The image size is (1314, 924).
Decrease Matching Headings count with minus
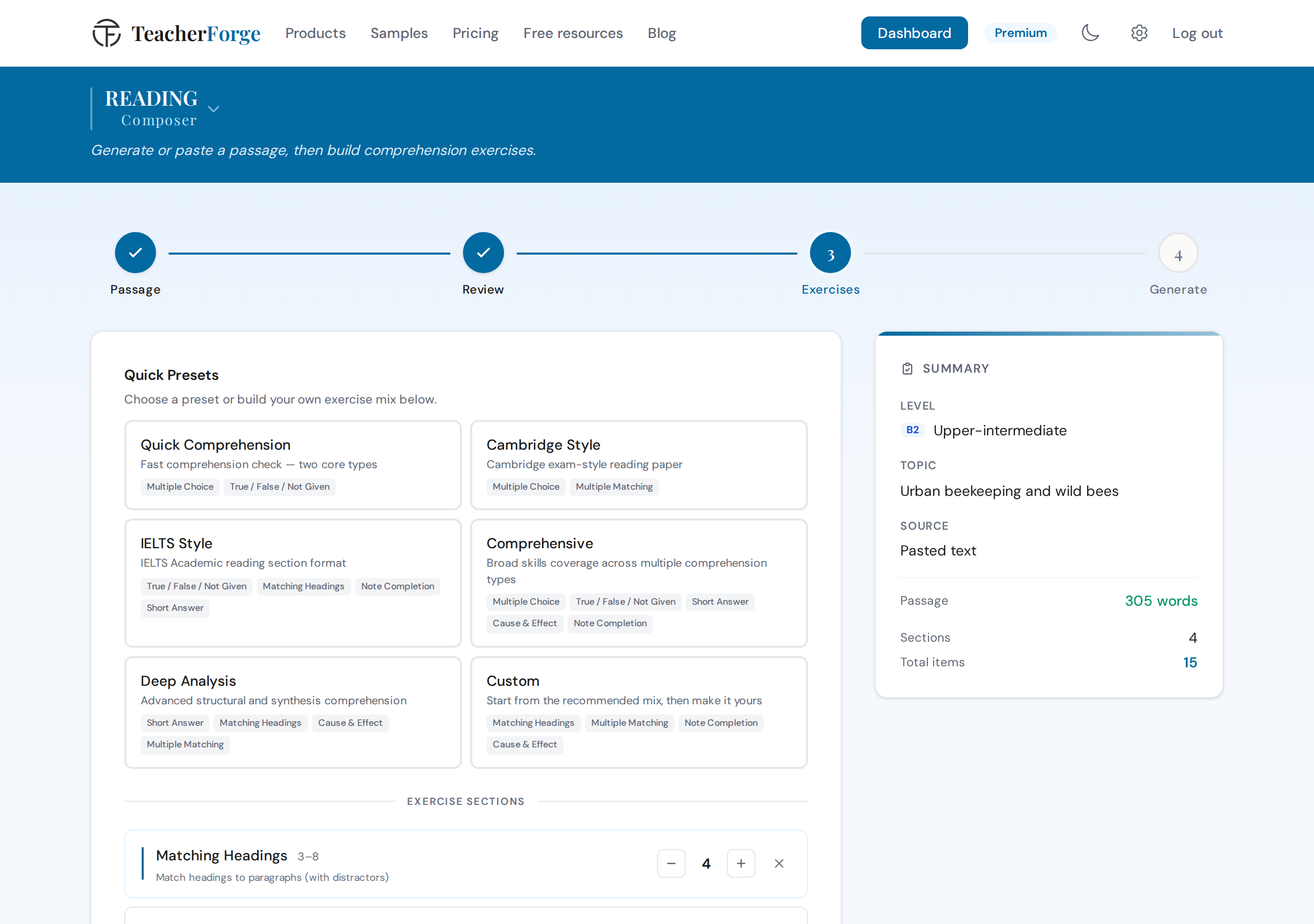pyautogui.click(x=671, y=863)
